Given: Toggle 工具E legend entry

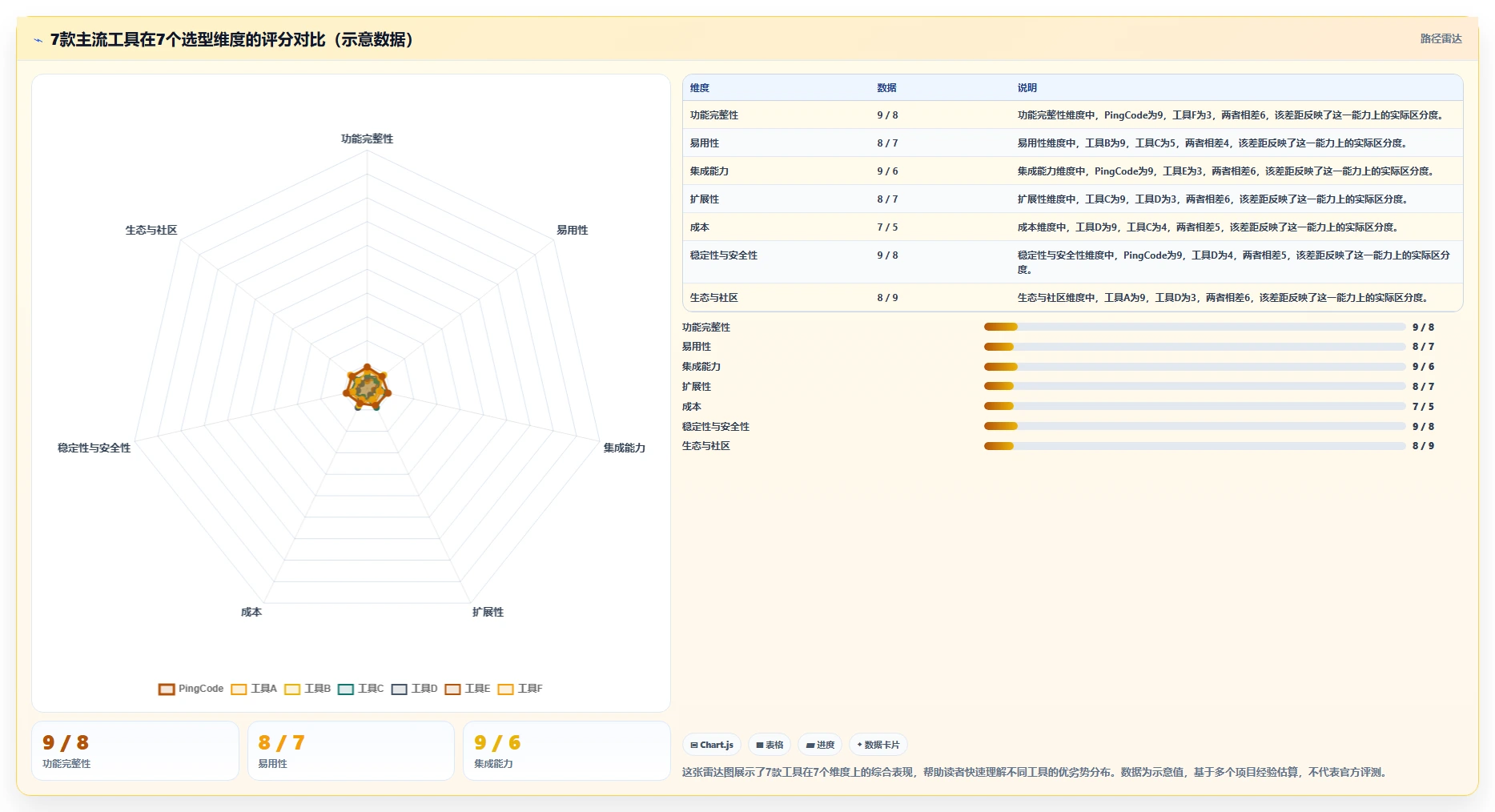Looking at the screenshot, I should [x=468, y=689].
